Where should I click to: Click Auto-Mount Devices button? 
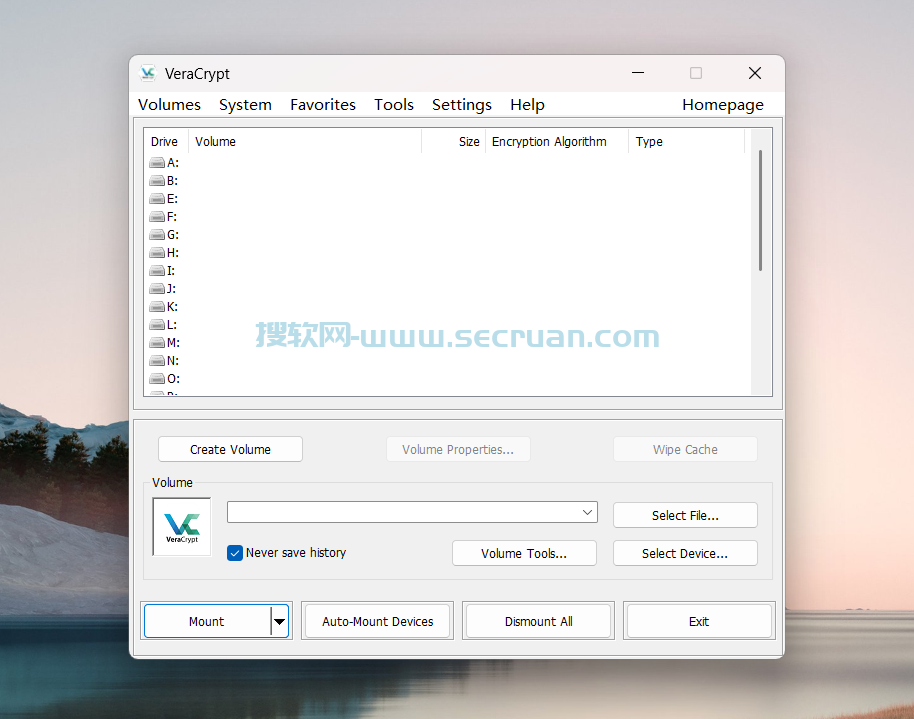(378, 622)
